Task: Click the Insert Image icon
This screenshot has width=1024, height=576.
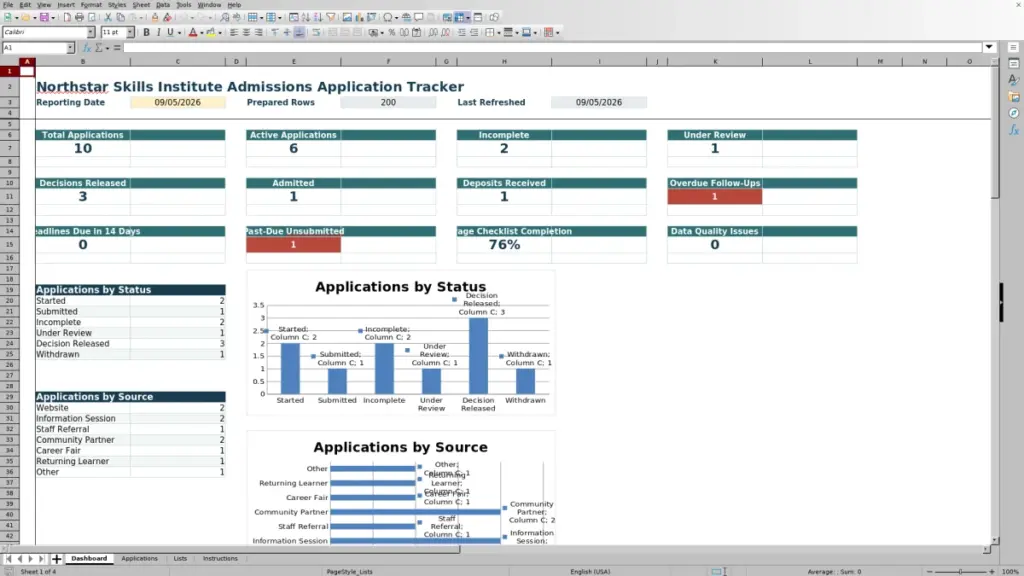Action: [x=347, y=17]
